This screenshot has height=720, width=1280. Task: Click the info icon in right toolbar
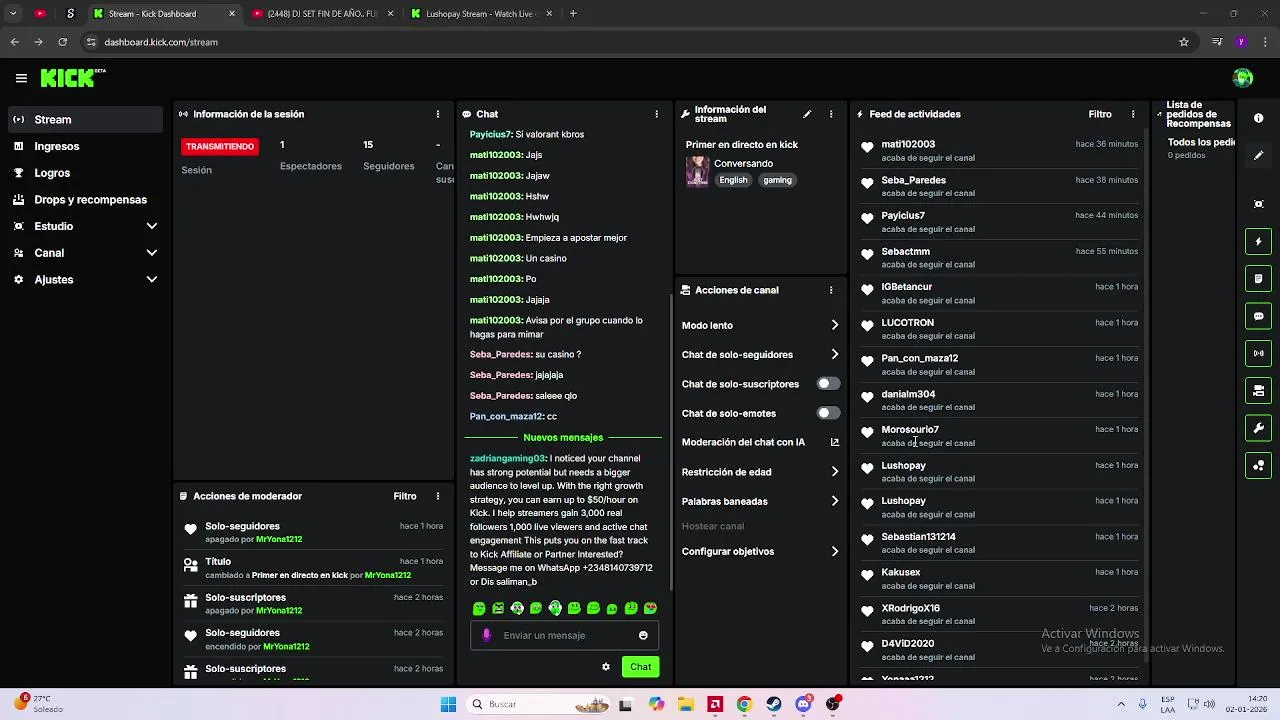pyautogui.click(x=1259, y=118)
